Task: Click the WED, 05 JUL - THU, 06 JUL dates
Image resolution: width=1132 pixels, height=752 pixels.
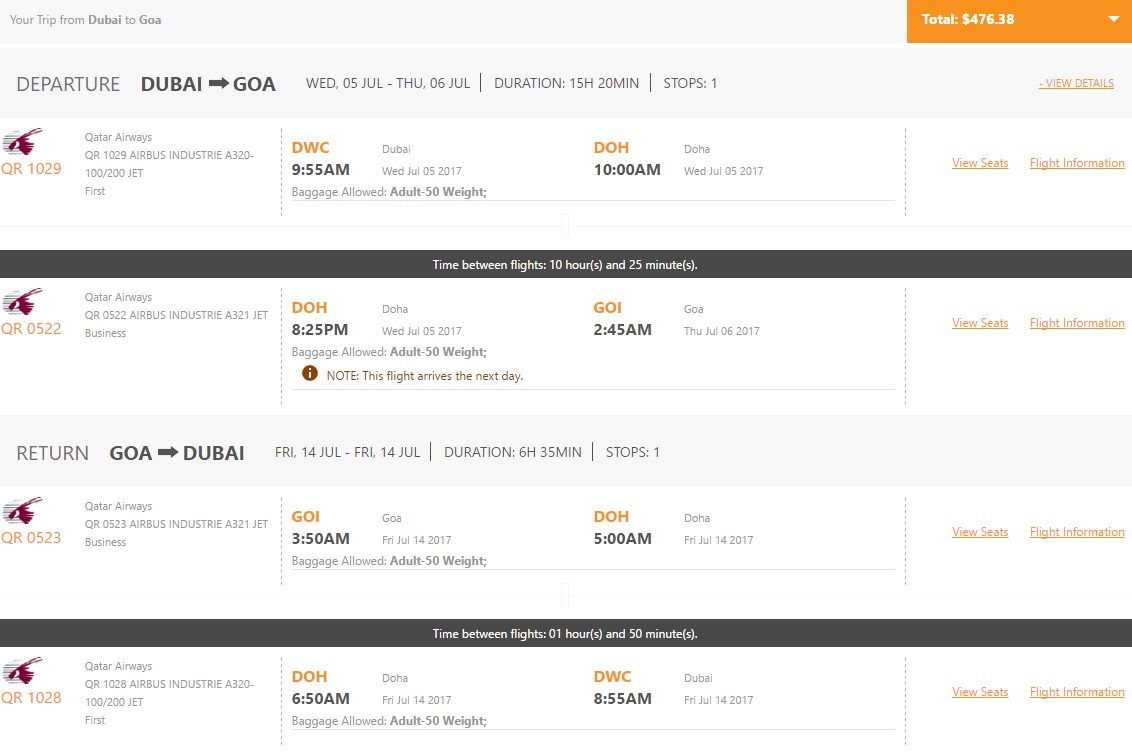Action: 388,84
